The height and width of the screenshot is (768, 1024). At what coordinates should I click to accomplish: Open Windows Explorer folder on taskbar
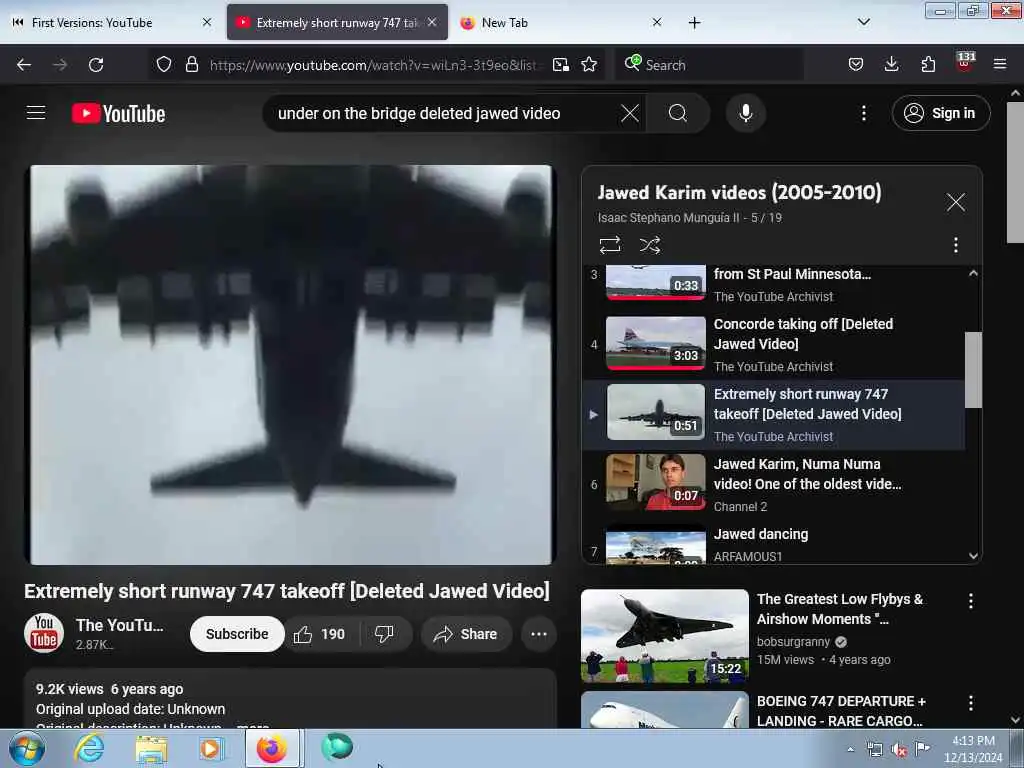tap(151, 748)
